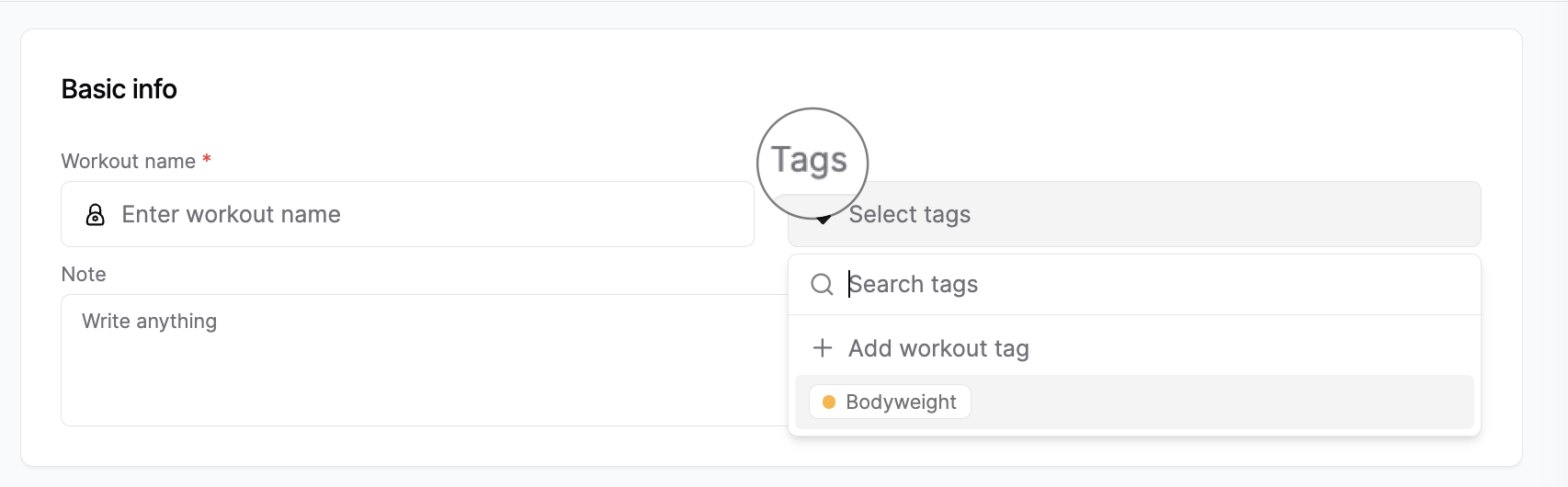Click the plus icon for Add workout tag
The width and height of the screenshot is (1568, 487).
click(x=823, y=348)
